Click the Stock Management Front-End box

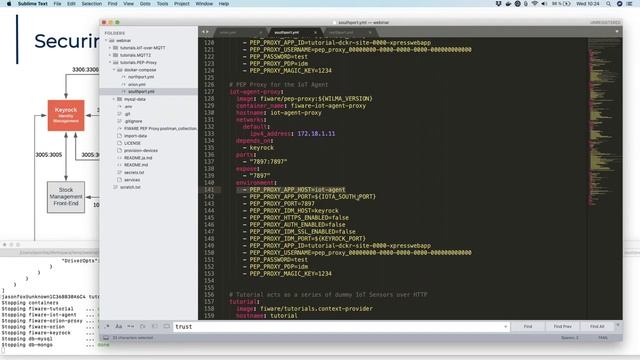tap(66, 197)
